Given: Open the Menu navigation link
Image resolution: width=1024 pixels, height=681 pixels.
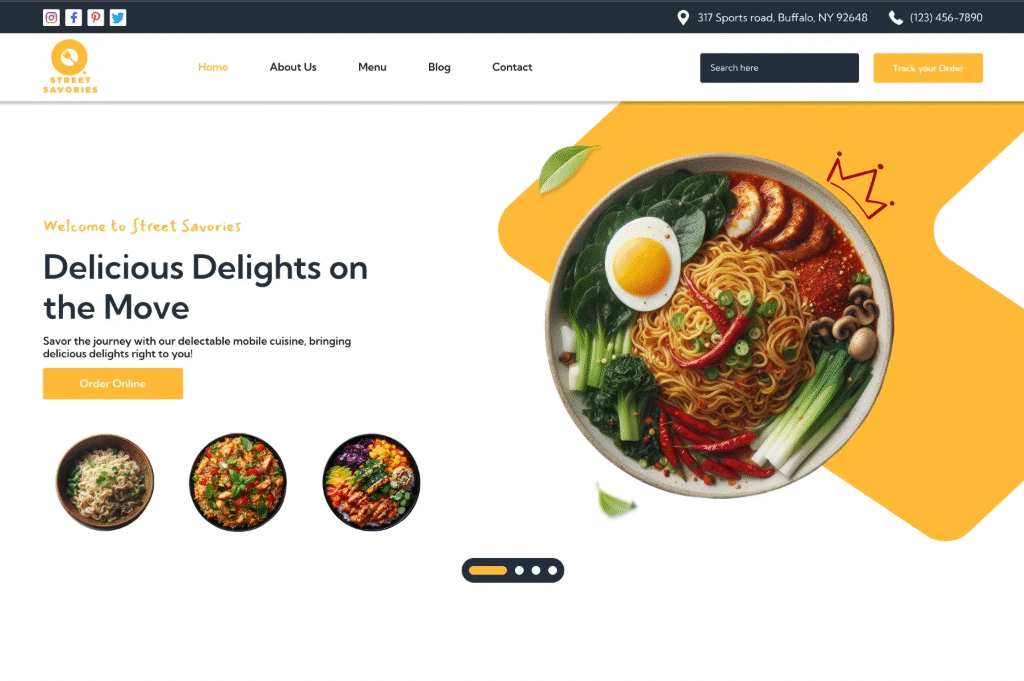Looking at the screenshot, I should coord(372,67).
